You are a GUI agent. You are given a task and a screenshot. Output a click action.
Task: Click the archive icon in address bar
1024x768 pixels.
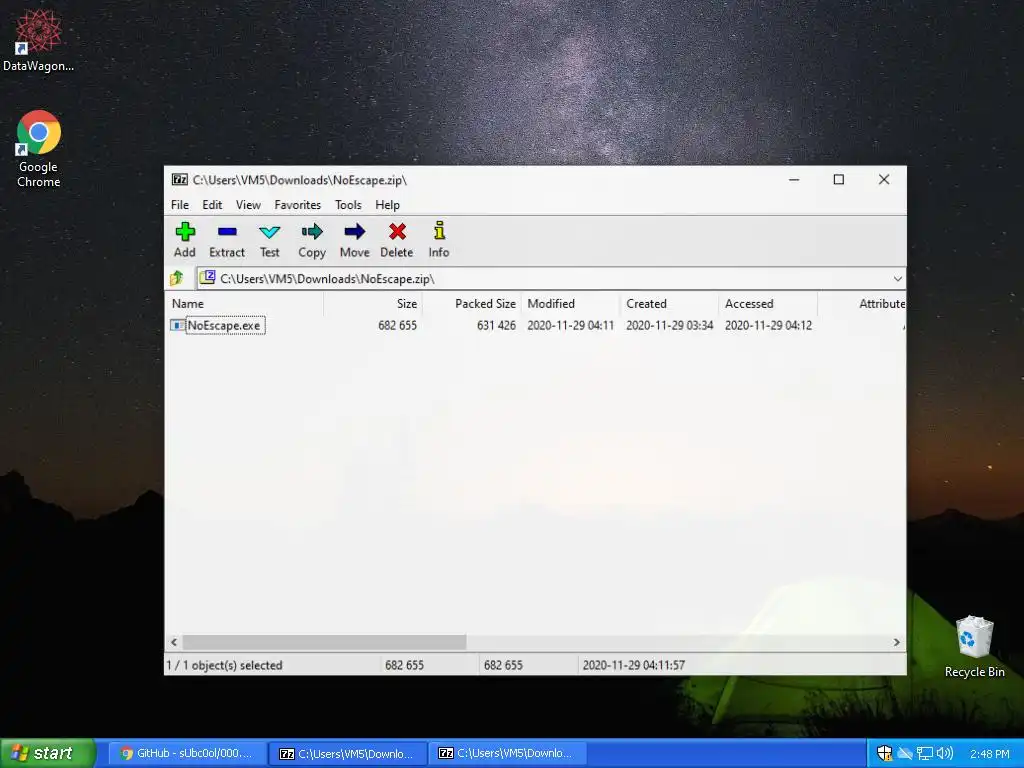(208, 278)
